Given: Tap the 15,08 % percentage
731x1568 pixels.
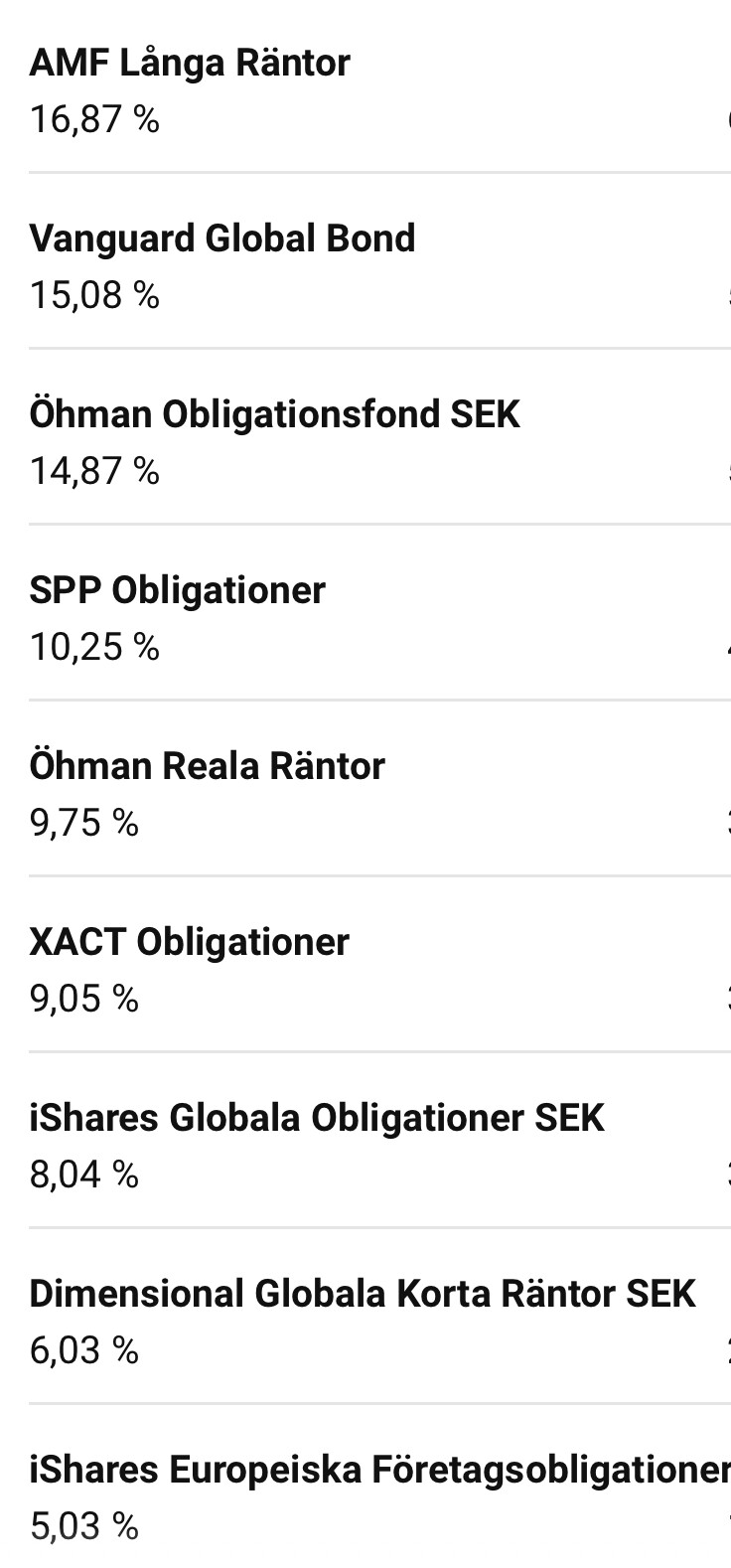Looking at the screenshot, I should [x=94, y=296].
